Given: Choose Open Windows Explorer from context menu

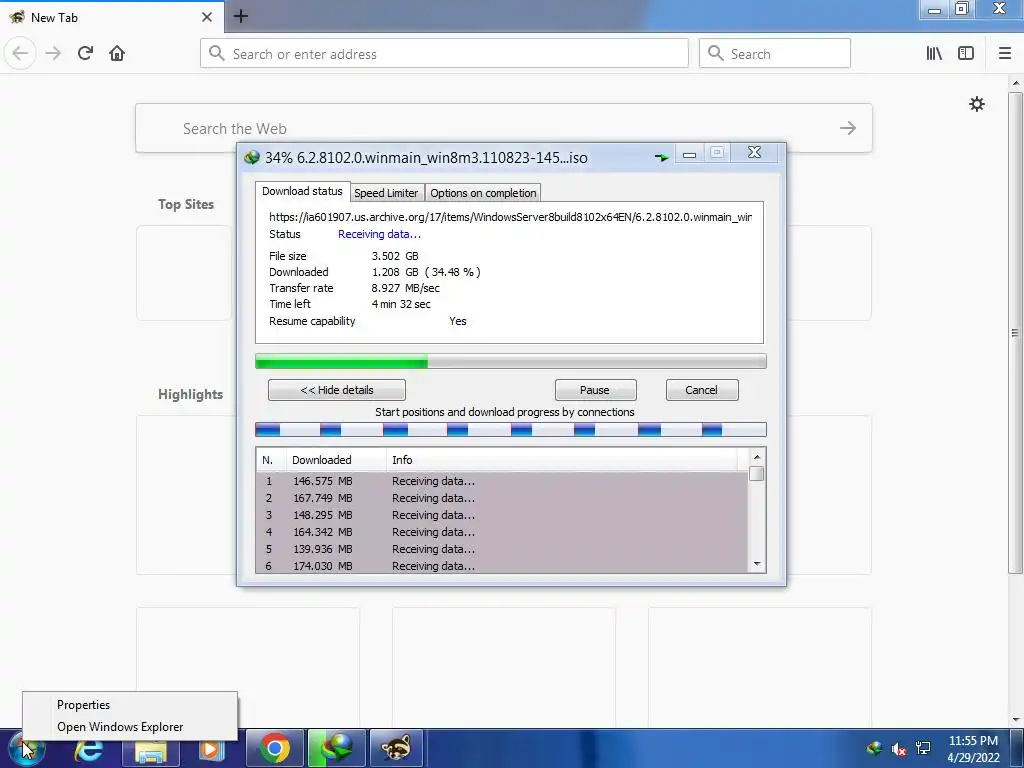Looking at the screenshot, I should [130, 727].
